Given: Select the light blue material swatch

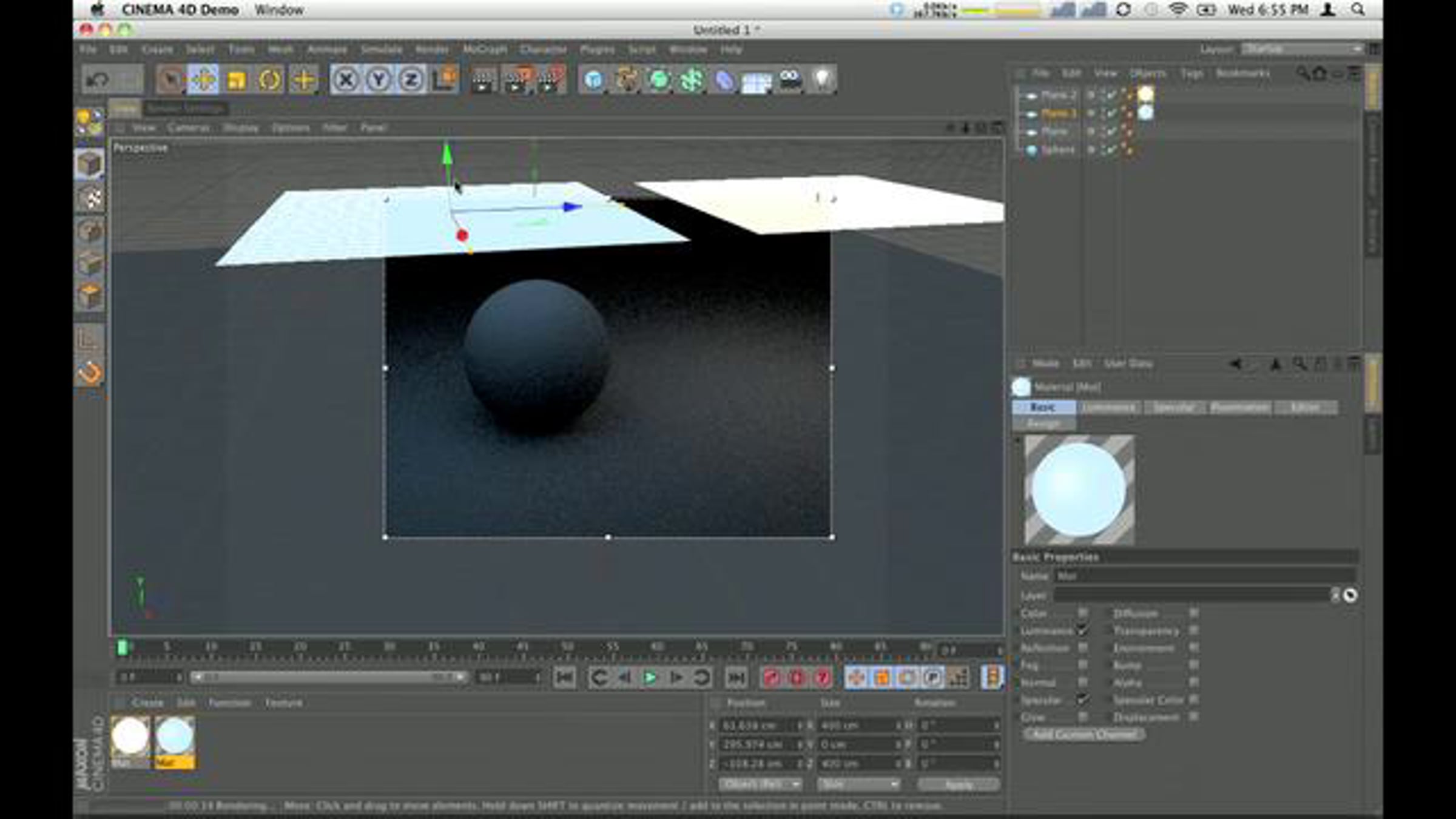Looking at the screenshot, I should (175, 736).
